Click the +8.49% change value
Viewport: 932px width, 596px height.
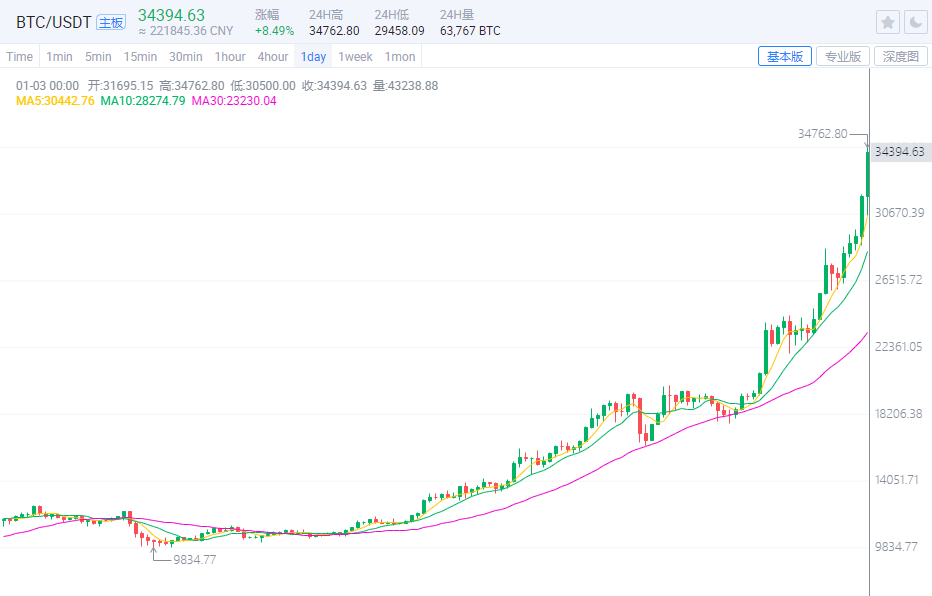[274, 31]
